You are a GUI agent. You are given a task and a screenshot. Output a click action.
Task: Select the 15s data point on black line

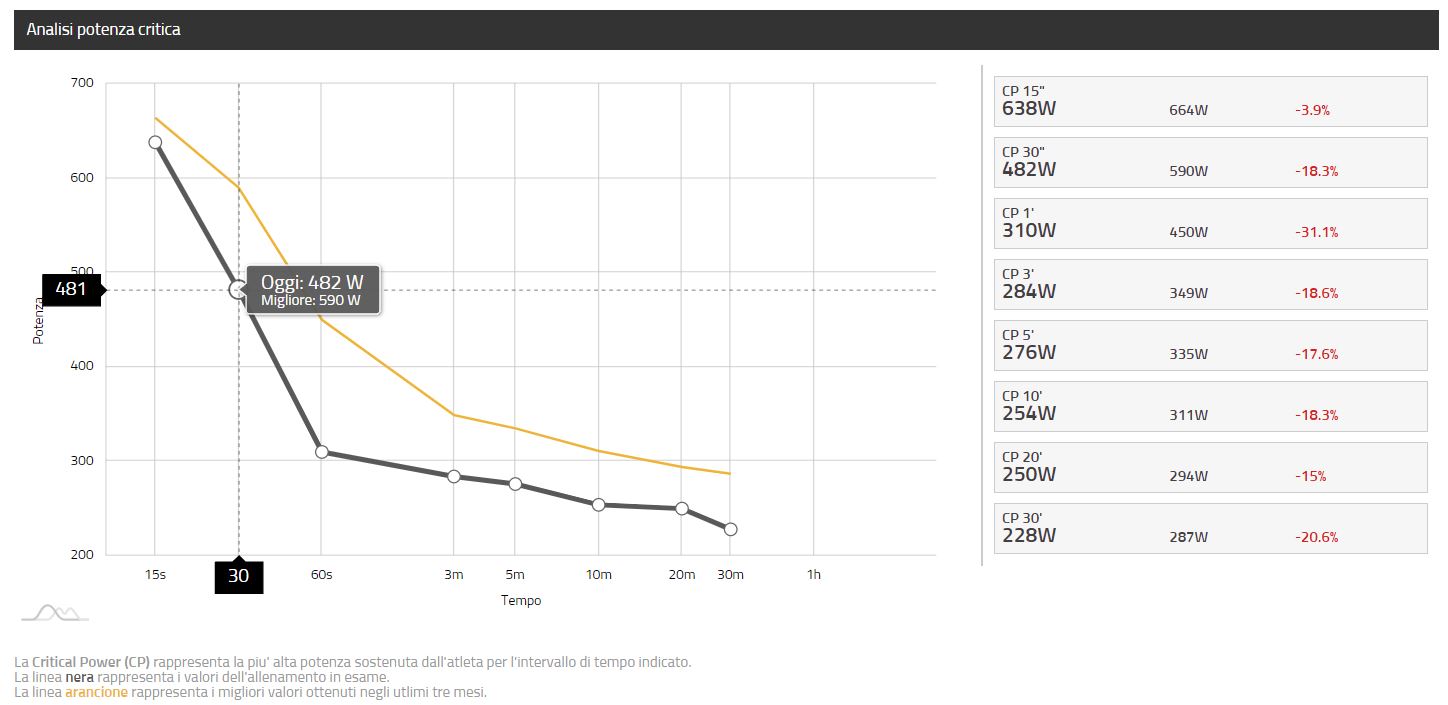[x=155, y=142]
